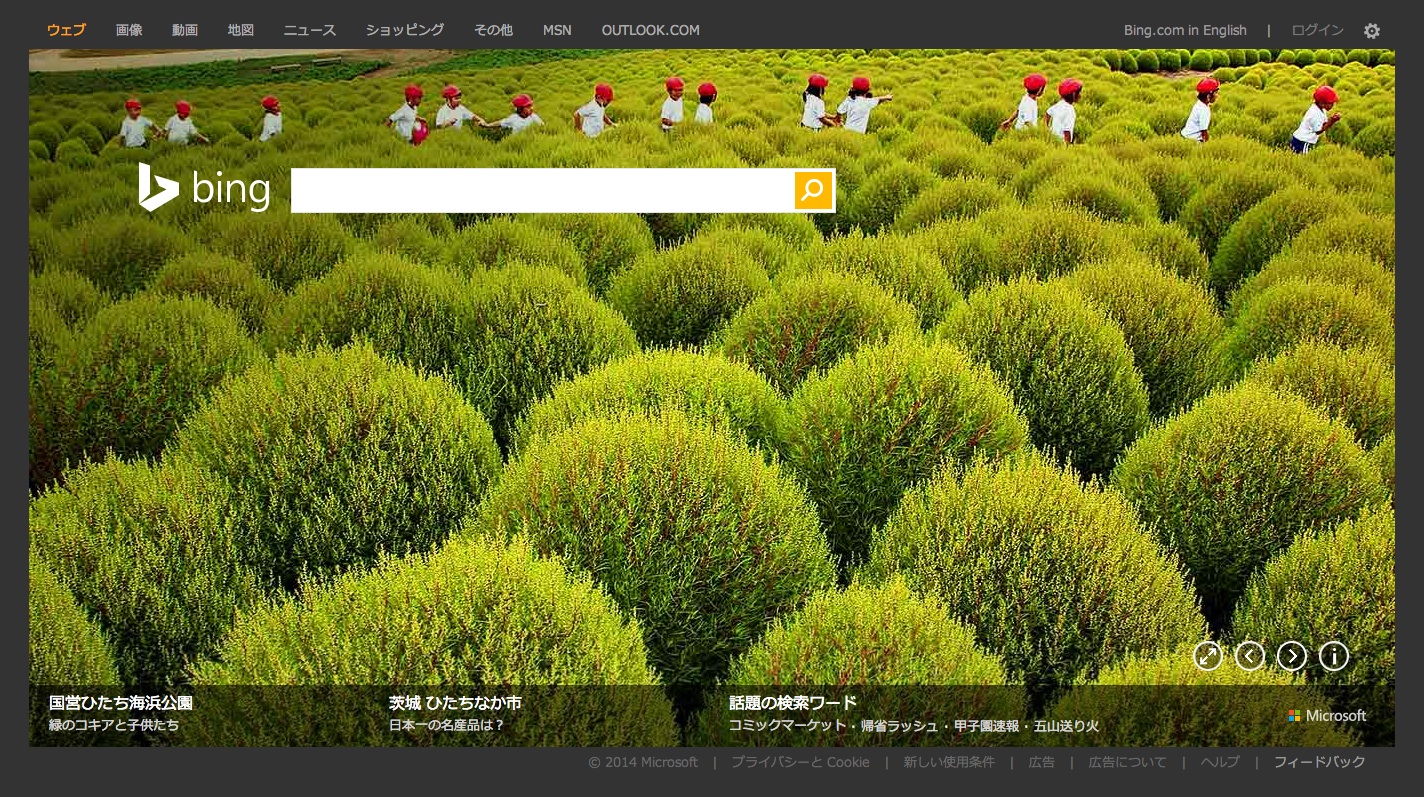Viewport: 1424px width, 797px height.
Task: Click the Bing logo
Action: point(205,188)
